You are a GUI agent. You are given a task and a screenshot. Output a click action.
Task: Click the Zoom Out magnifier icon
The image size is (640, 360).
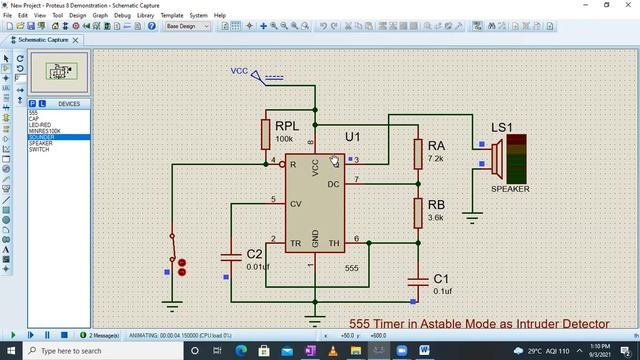click(284, 26)
